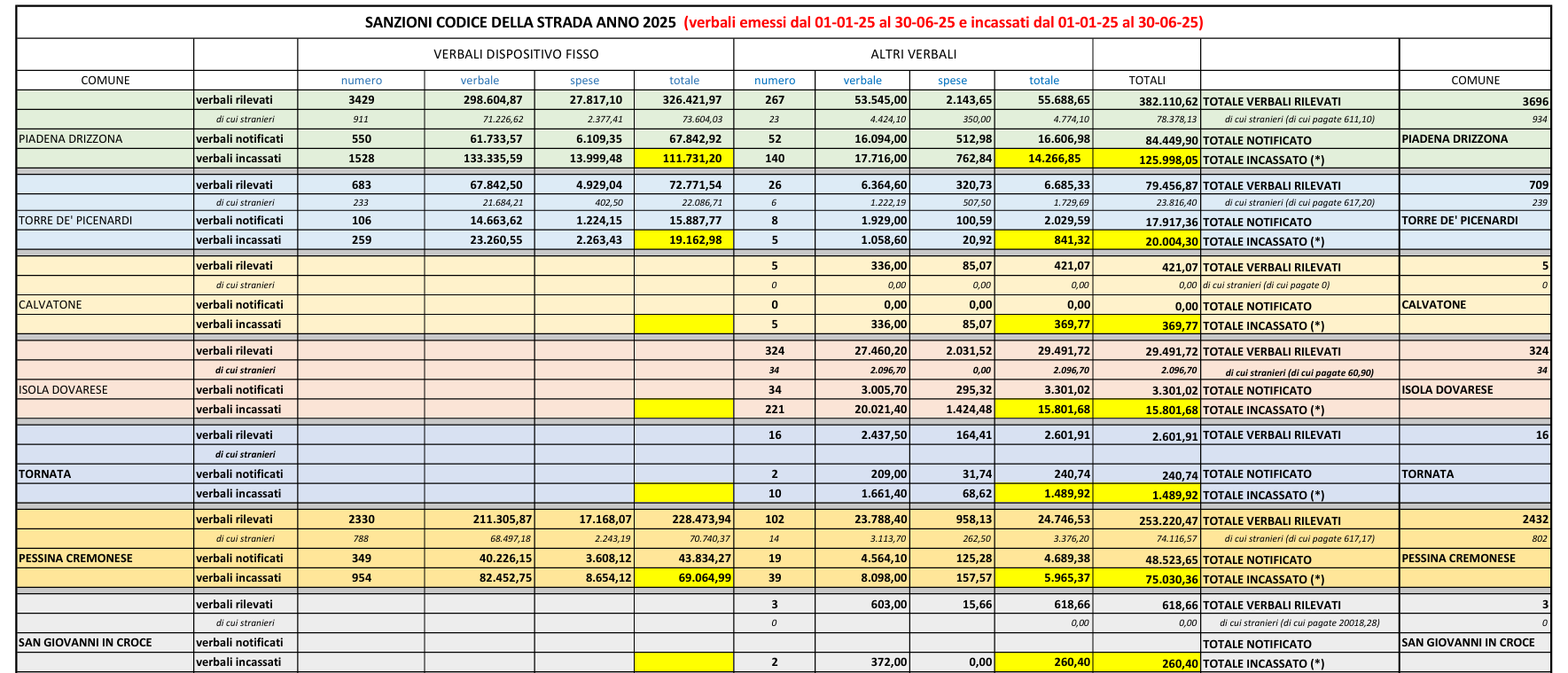Viewport: 1568px width, 673px height.
Task: Select the cell with value 3429
Action: point(361,100)
